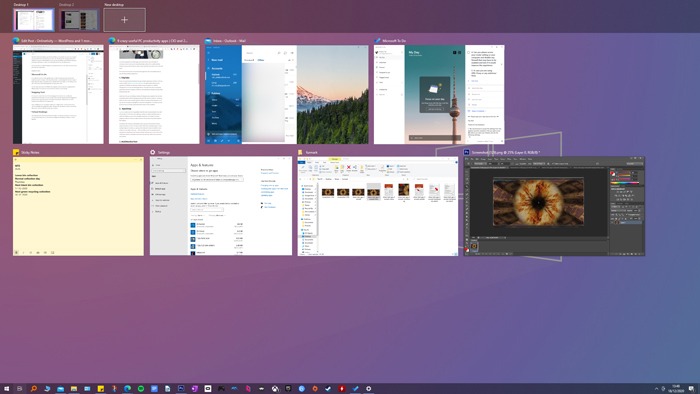Open the taskbar clock and date
This screenshot has width=700, height=394.
click(x=675, y=389)
